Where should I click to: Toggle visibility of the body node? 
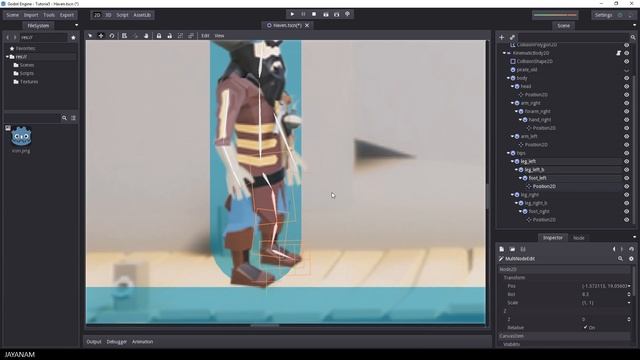627,78
